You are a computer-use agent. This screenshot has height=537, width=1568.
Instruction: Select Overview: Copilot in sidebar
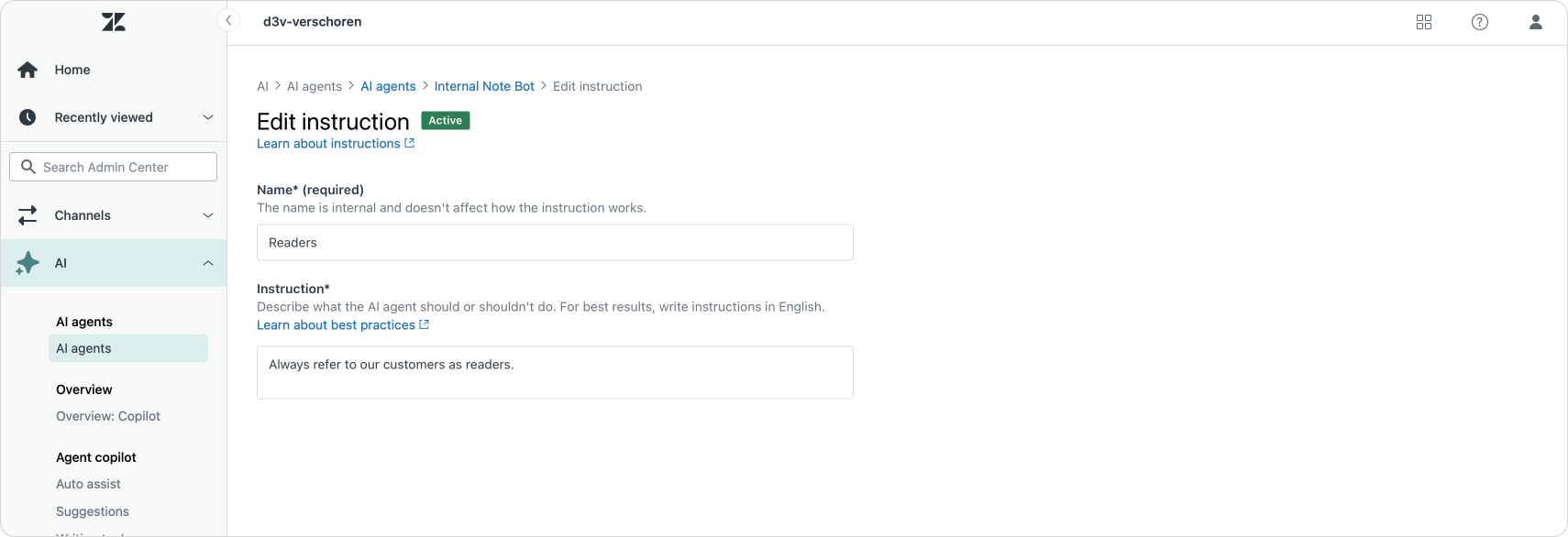[108, 416]
